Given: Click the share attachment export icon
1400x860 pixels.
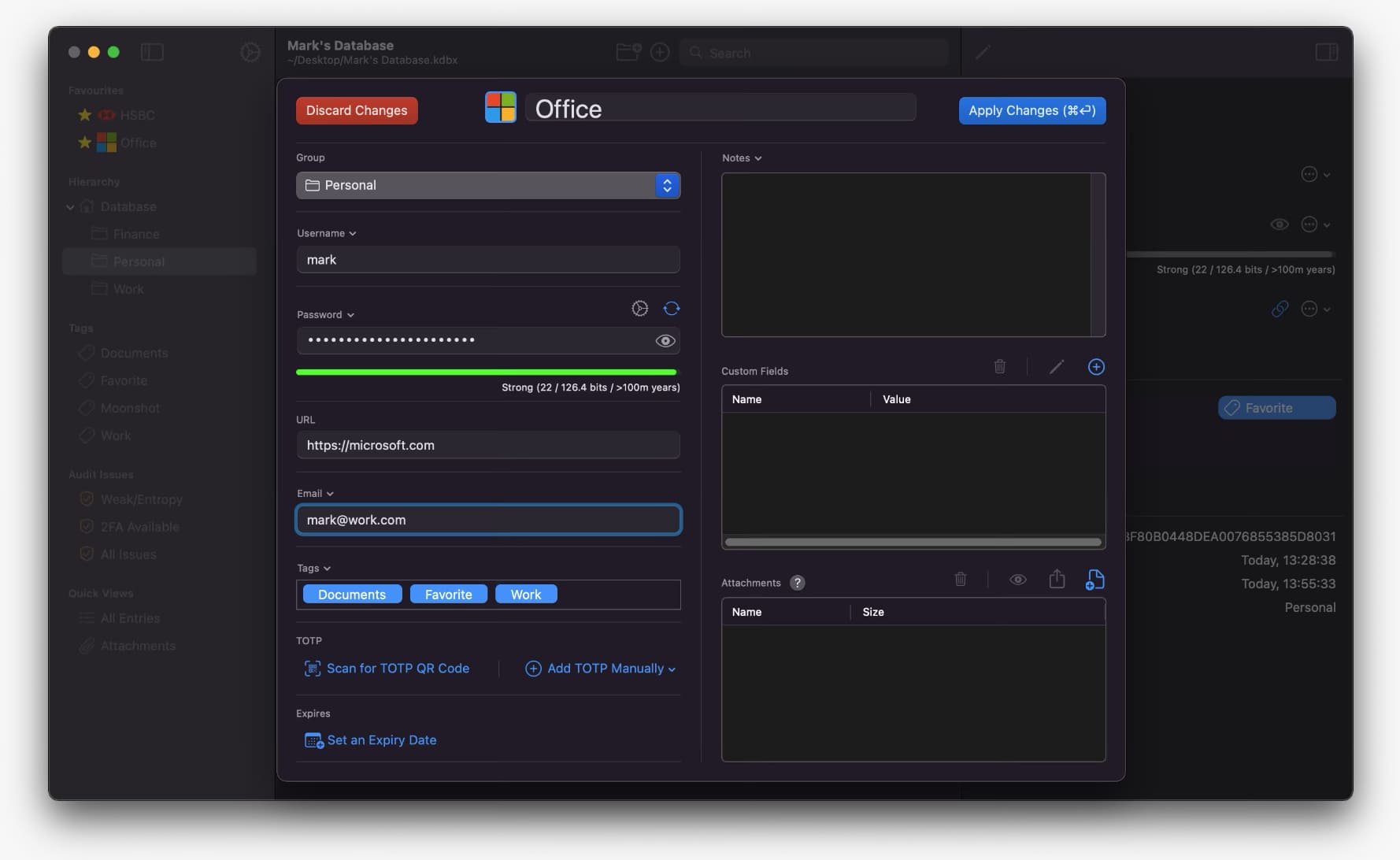Looking at the screenshot, I should tap(1057, 580).
